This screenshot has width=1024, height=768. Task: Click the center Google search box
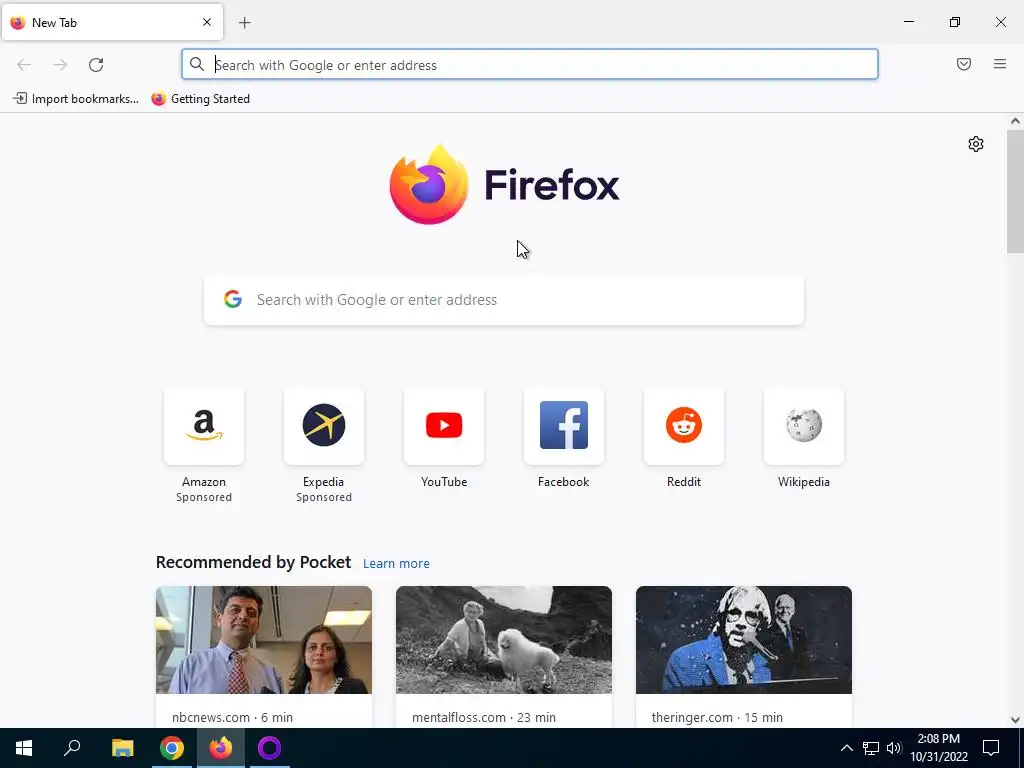coord(504,300)
